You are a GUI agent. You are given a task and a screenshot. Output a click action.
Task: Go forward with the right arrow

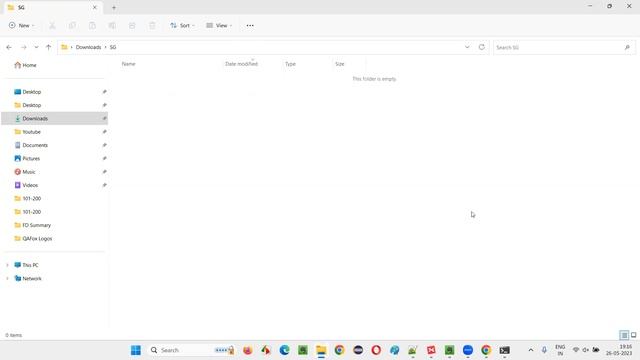pyautogui.click(x=24, y=47)
